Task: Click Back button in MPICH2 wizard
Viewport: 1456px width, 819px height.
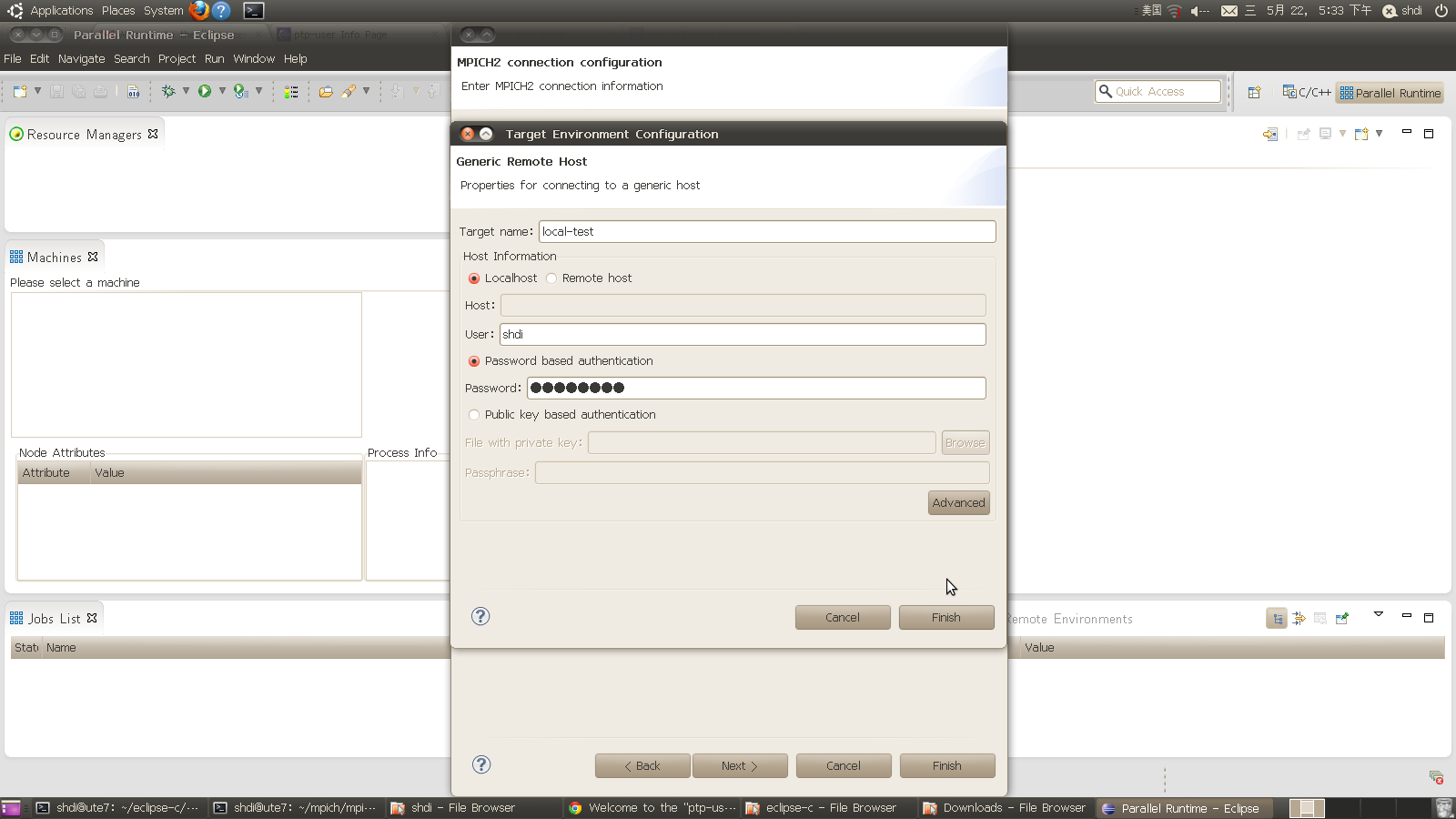Action: (x=642, y=765)
